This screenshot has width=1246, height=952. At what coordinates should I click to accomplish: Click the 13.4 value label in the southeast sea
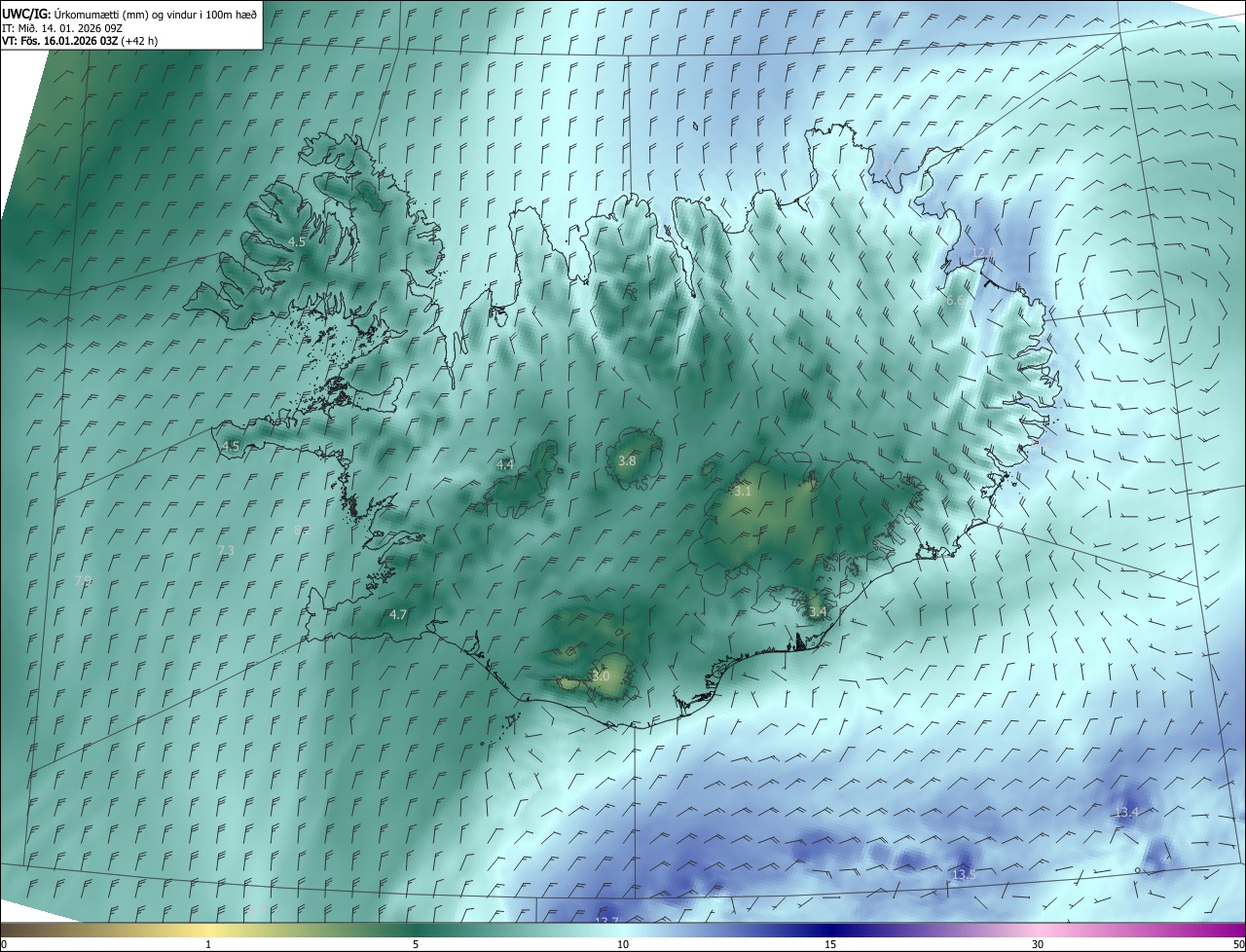point(1126,813)
